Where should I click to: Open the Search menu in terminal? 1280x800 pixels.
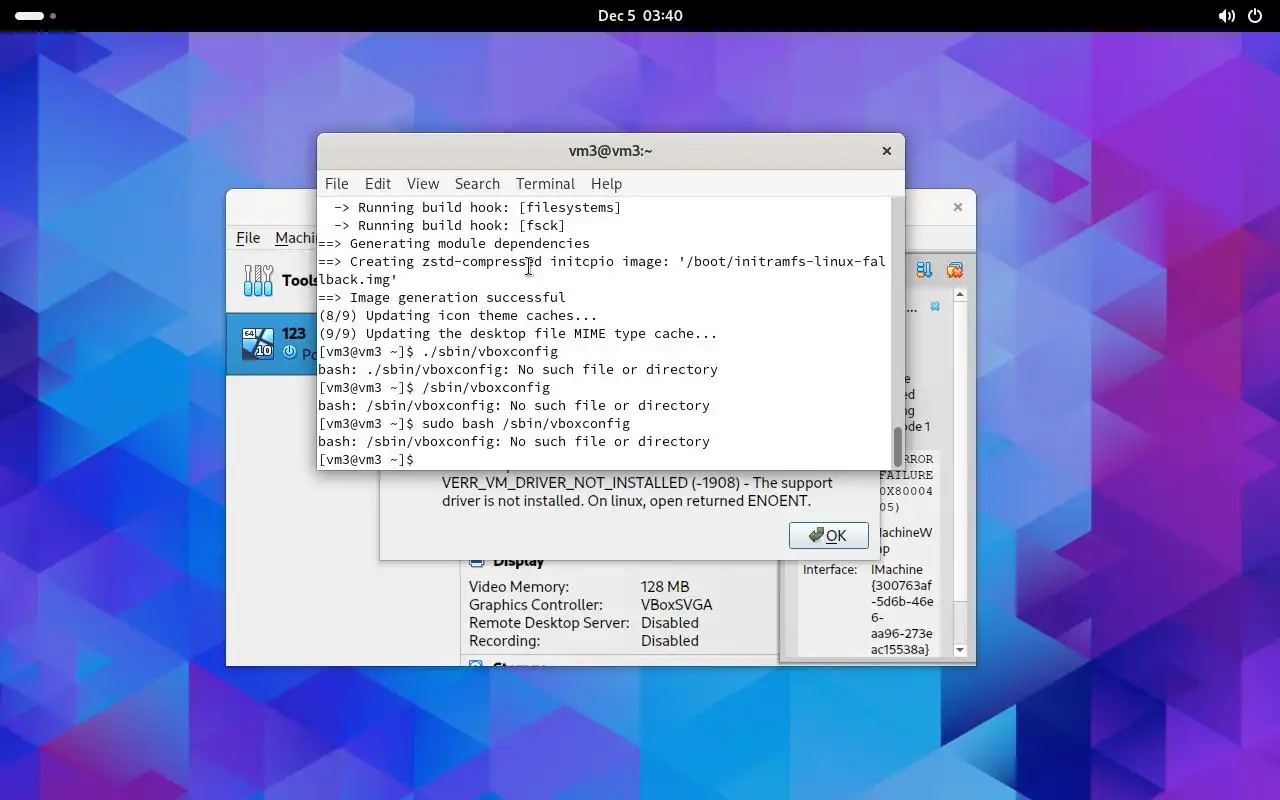[x=477, y=184]
